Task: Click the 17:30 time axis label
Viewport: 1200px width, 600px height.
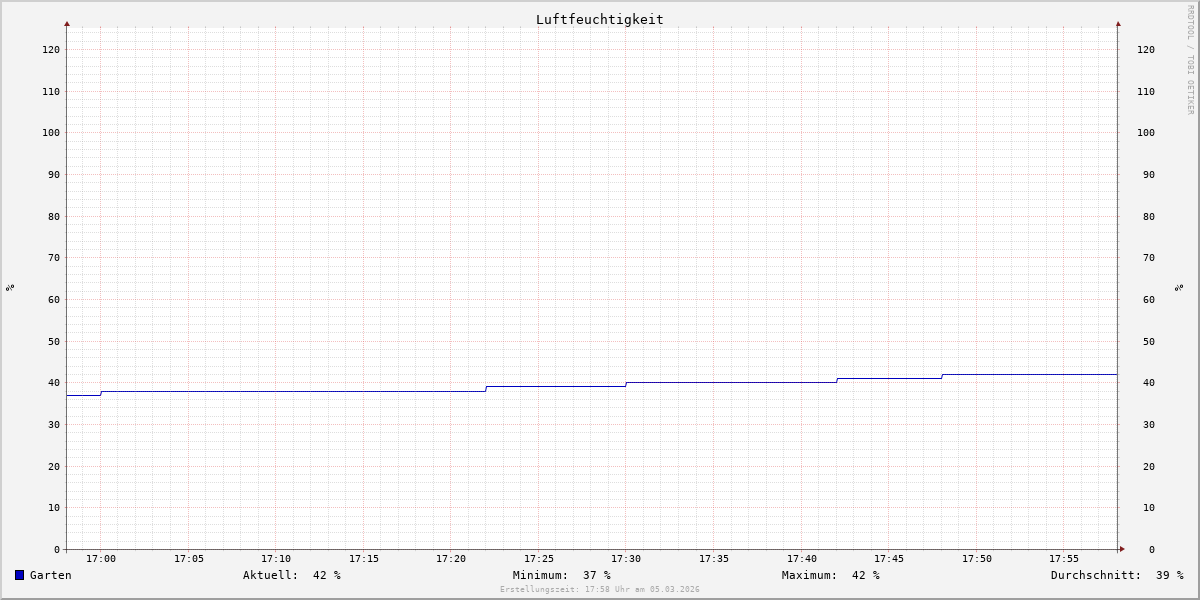Action: (626, 559)
